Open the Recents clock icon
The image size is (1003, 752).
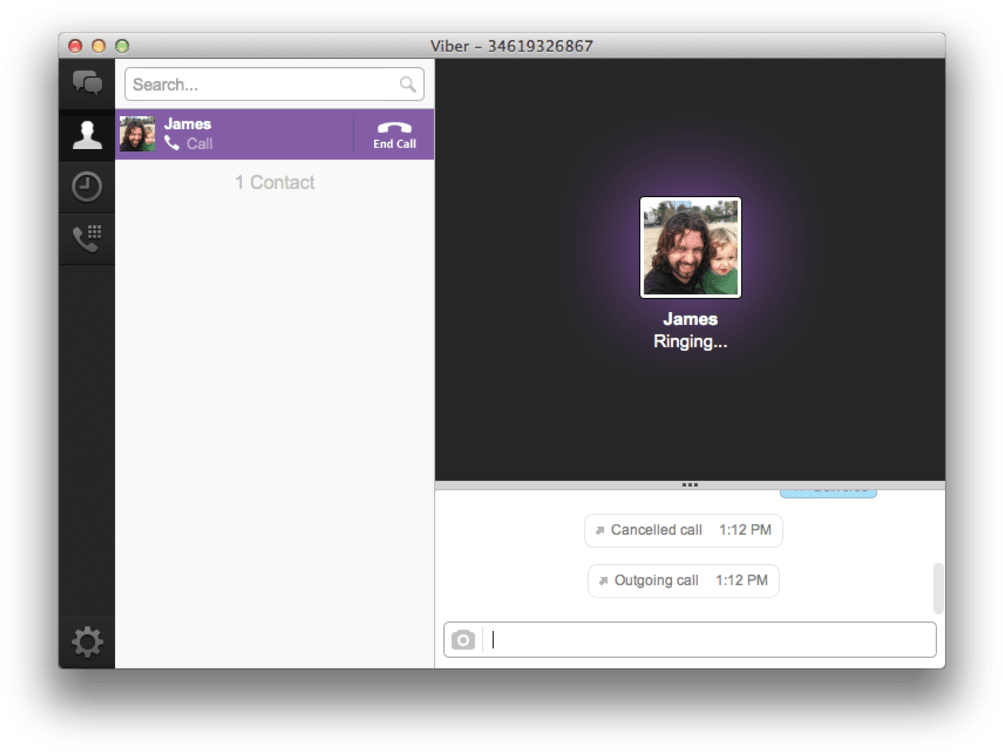click(x=87, y=187)
